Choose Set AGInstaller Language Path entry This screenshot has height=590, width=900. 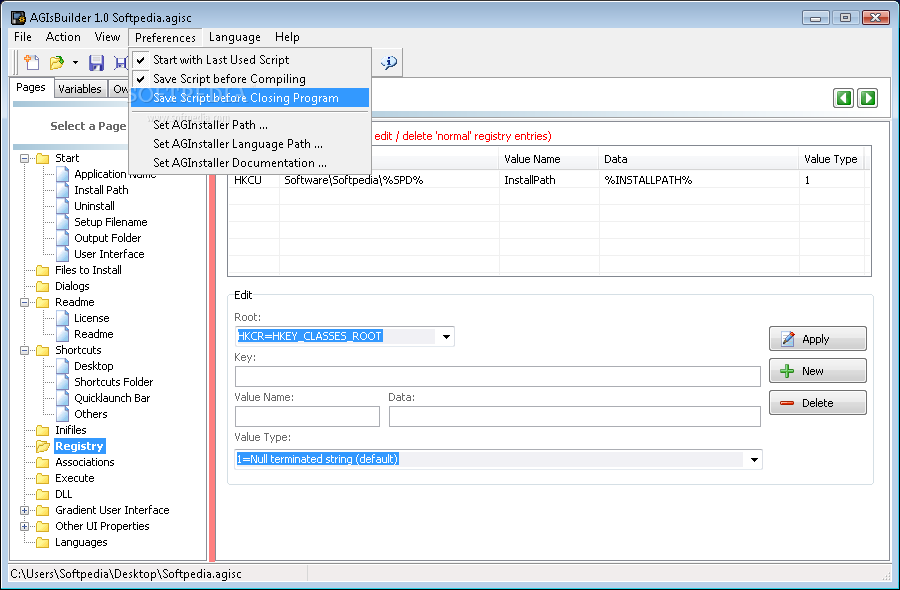(250, 143)
